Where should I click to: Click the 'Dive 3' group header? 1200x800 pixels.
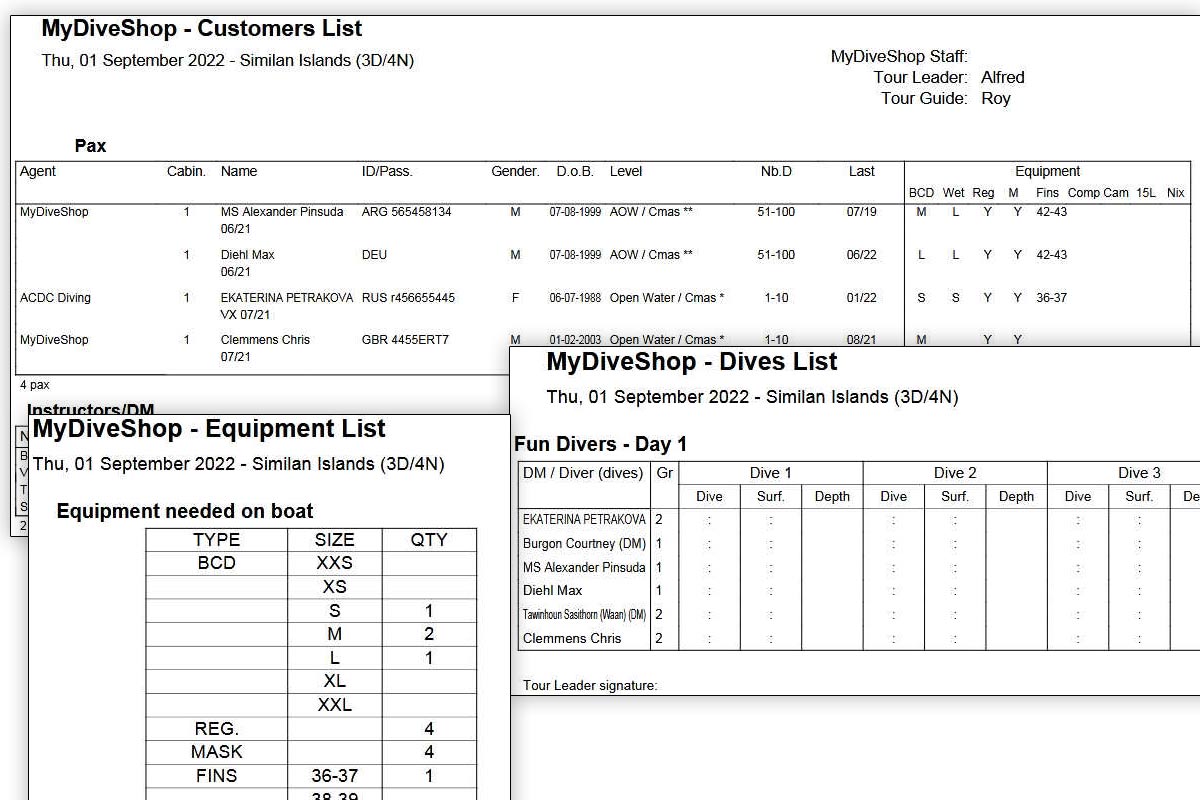(x=1139, y=473)
